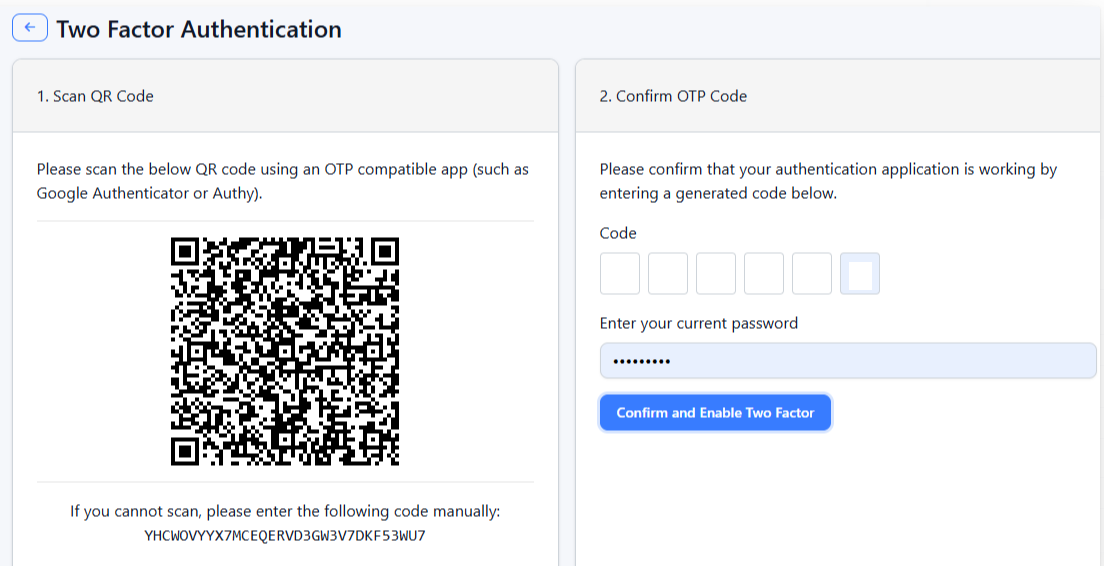The image size is (1104, 566).
Task: Click the back arrow button
Action: (x=30, y=28)
